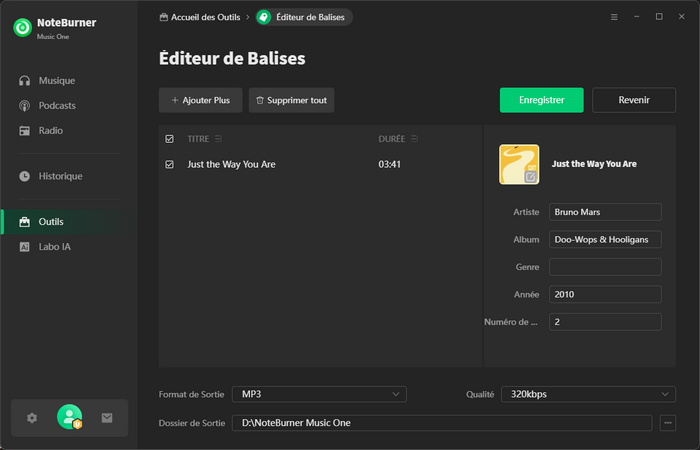Open settings via the gear icon

pyautogui.click(x=32, y=418)
